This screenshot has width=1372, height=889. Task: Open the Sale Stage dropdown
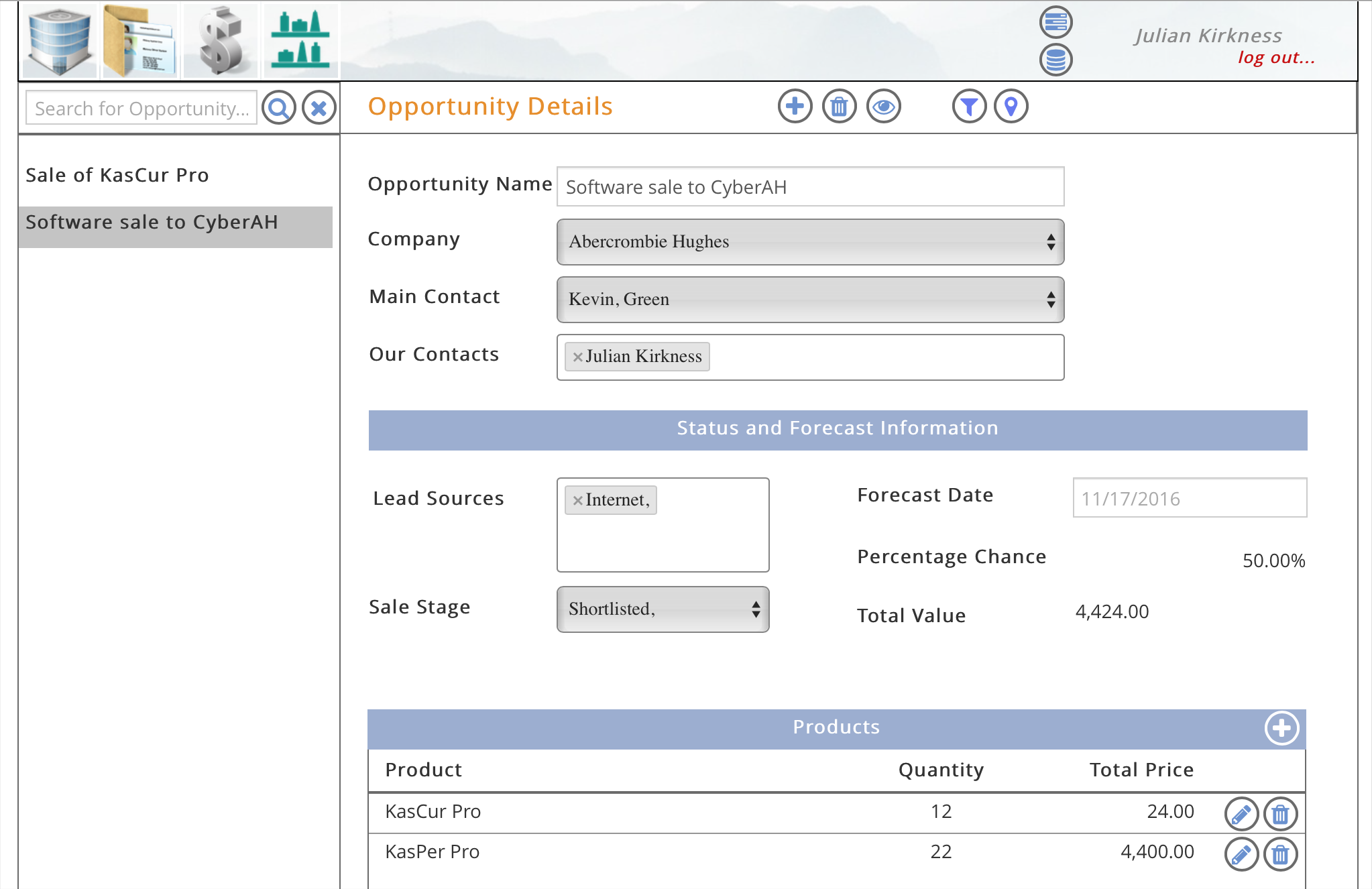coord(663,609)
